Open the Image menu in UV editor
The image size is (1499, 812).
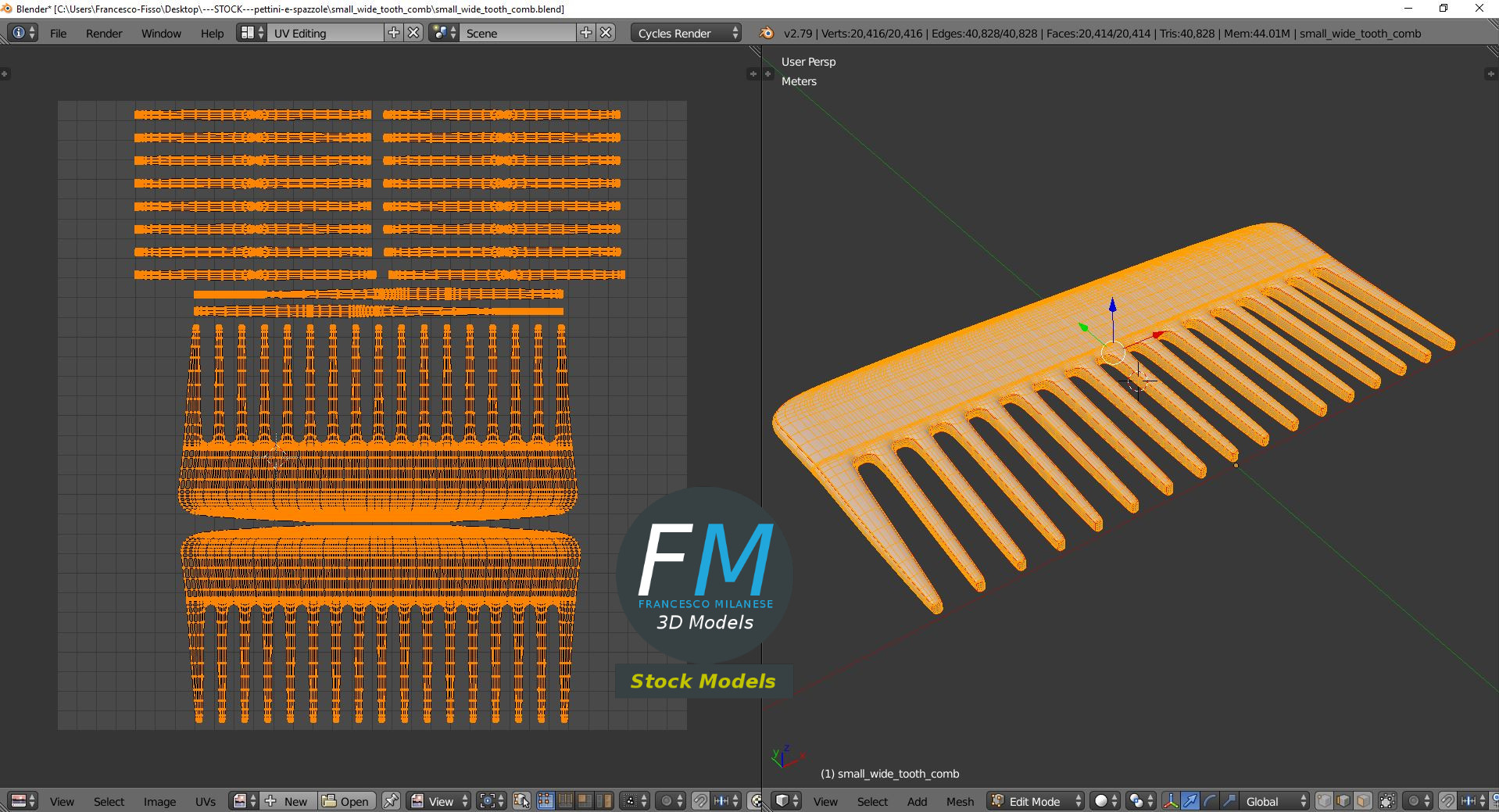coord(159,802)
